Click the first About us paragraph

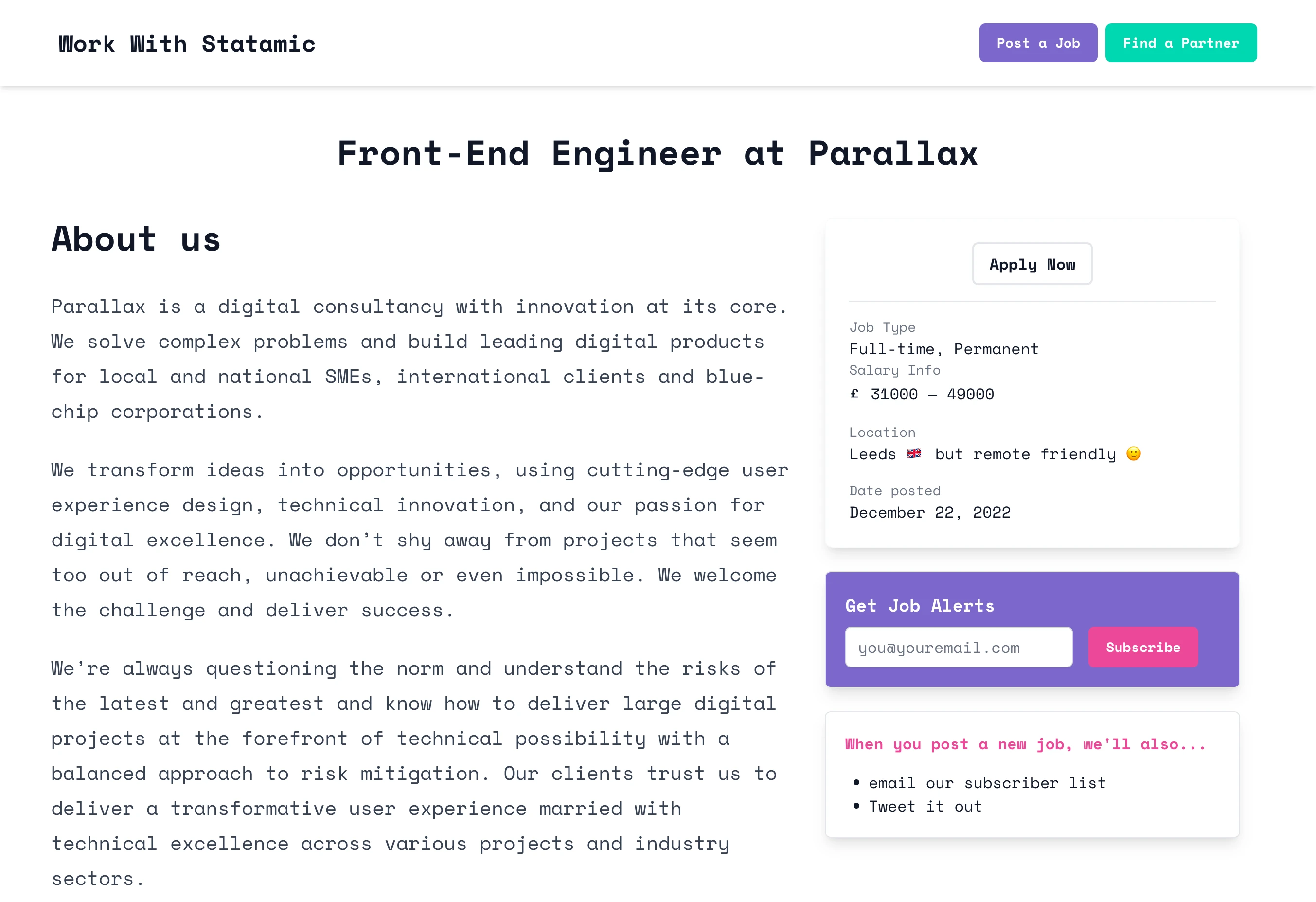coord(420,359)
